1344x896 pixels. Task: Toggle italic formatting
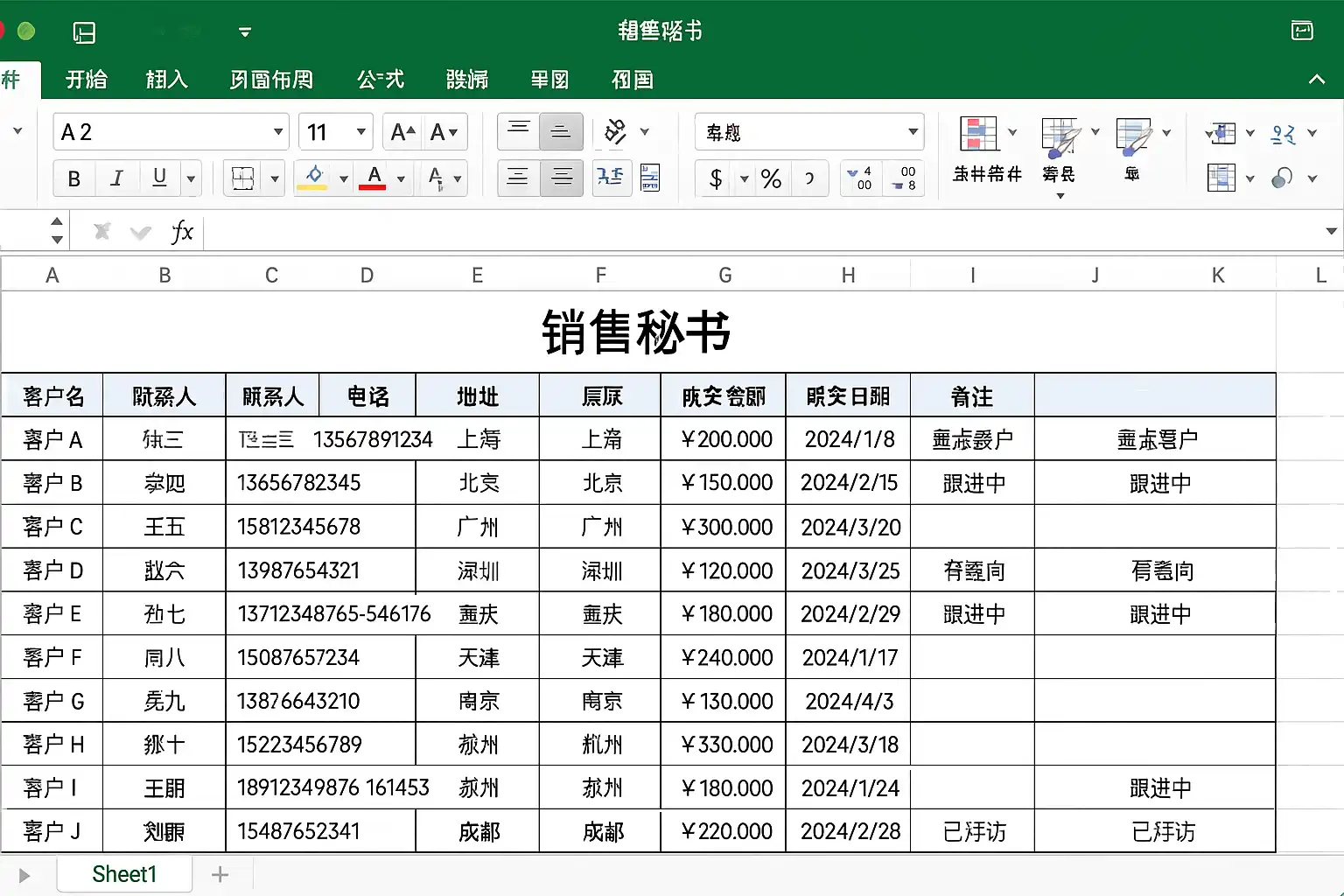116,178
